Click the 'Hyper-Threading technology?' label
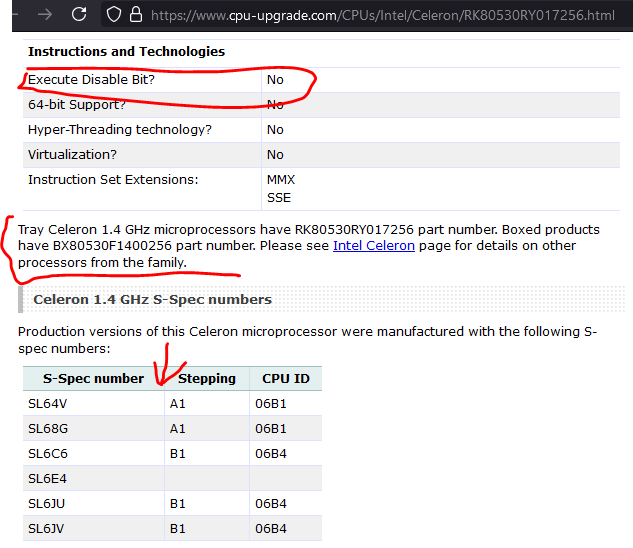Screen dimensions: 633x548 pos(120,130)
